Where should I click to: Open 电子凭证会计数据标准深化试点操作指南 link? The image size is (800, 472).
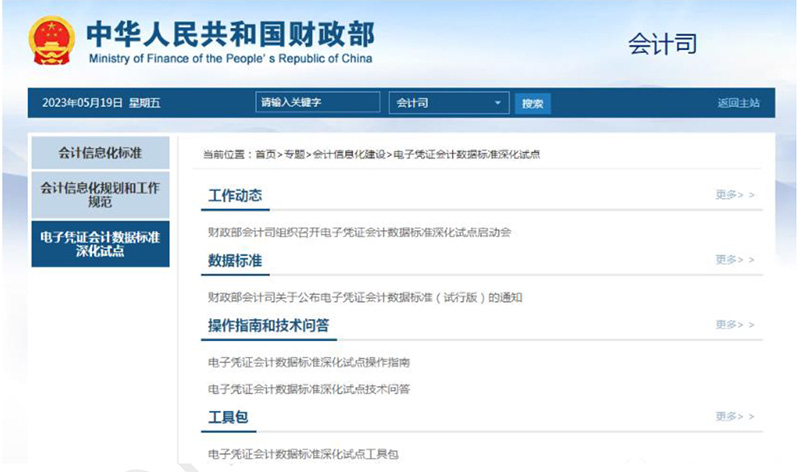pyautogui.click(x=309, y=362)
